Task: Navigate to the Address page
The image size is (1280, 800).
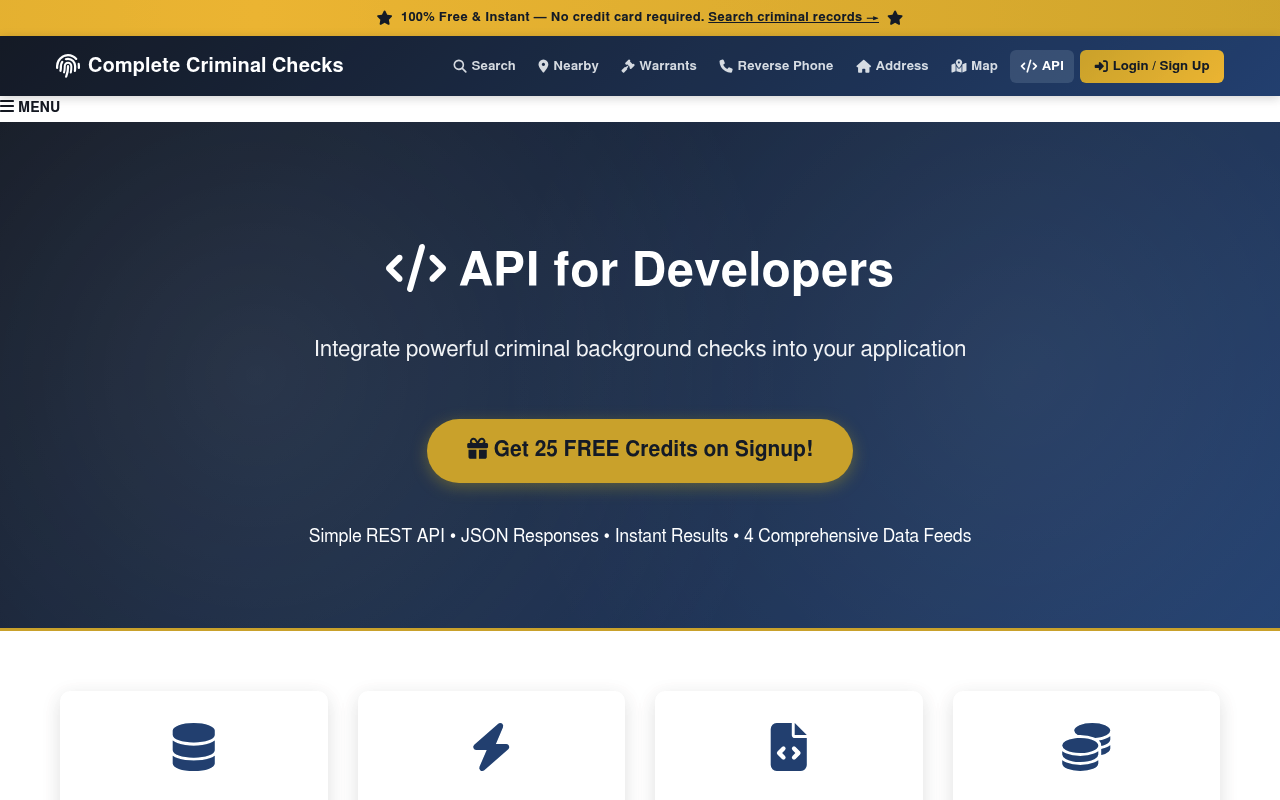Action: click(x=892, y=66)
